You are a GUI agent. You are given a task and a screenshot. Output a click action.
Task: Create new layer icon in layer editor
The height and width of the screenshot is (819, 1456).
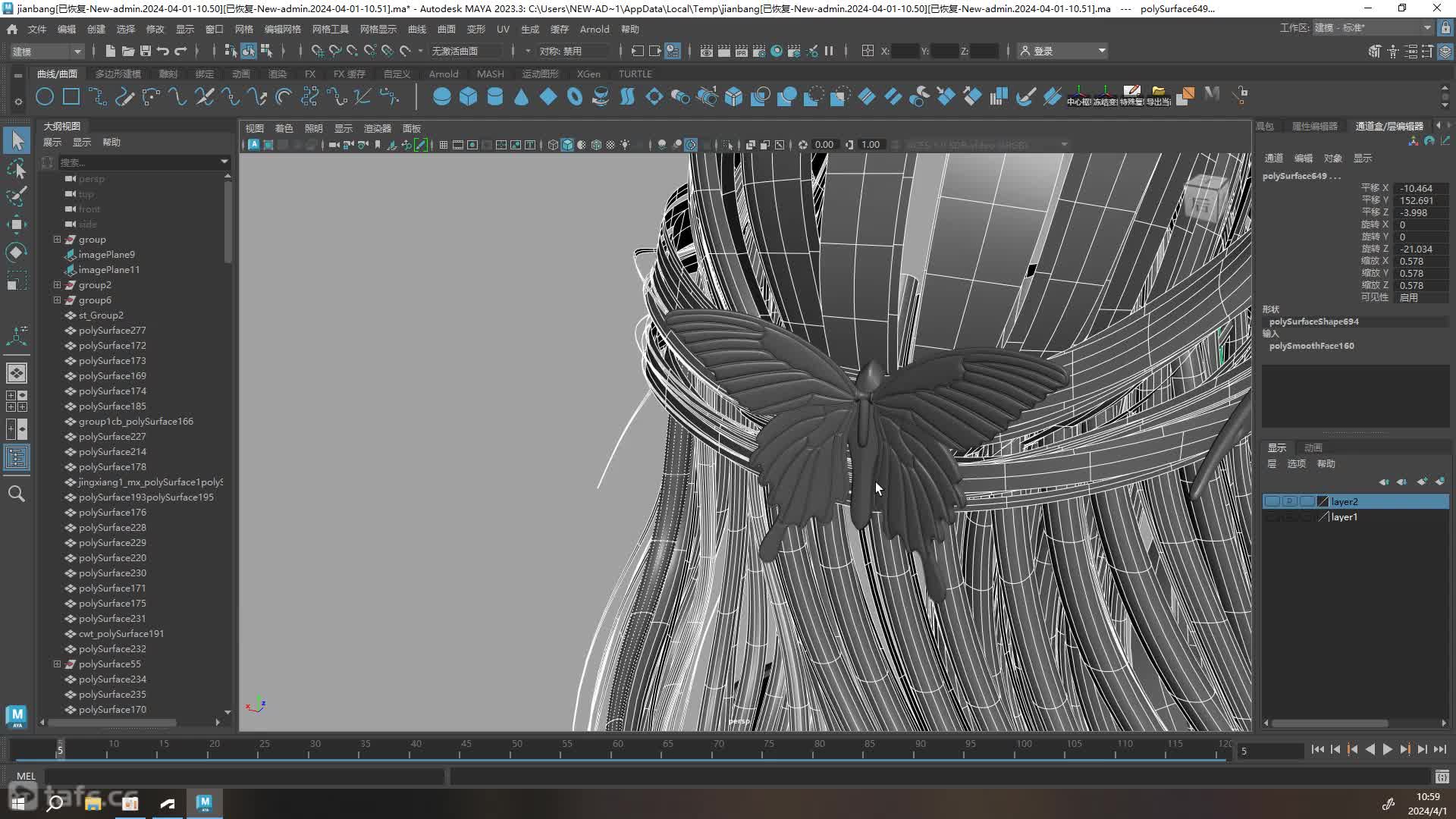tap(1422, 482)
